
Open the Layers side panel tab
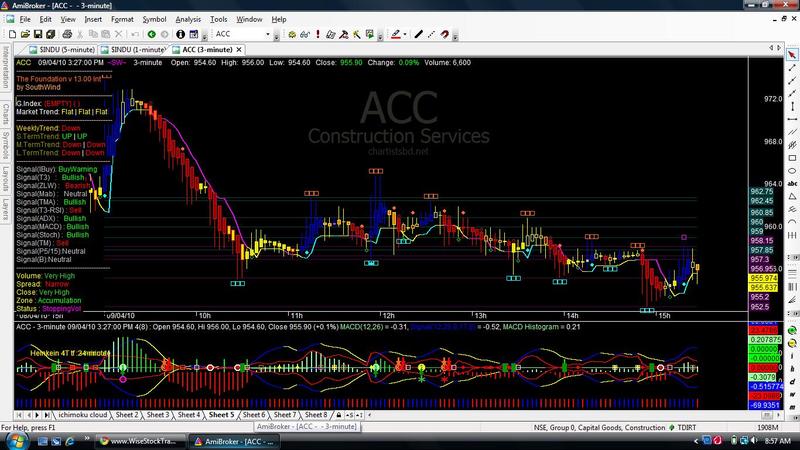coord(6,209)
